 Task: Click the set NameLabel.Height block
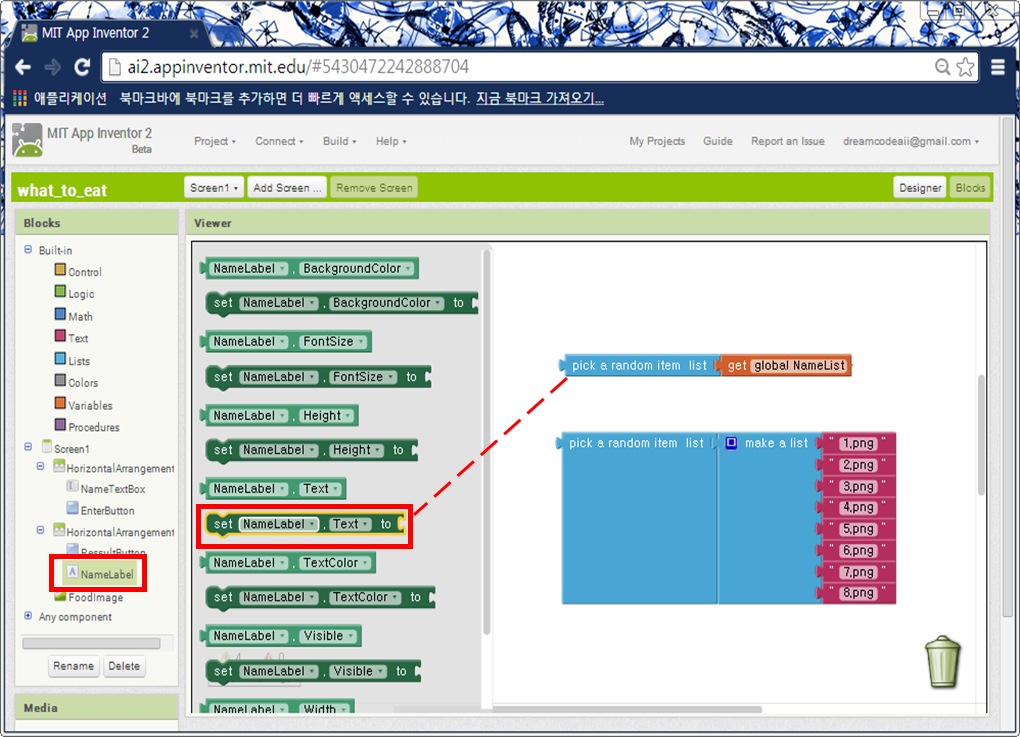[x=312, y=450]
